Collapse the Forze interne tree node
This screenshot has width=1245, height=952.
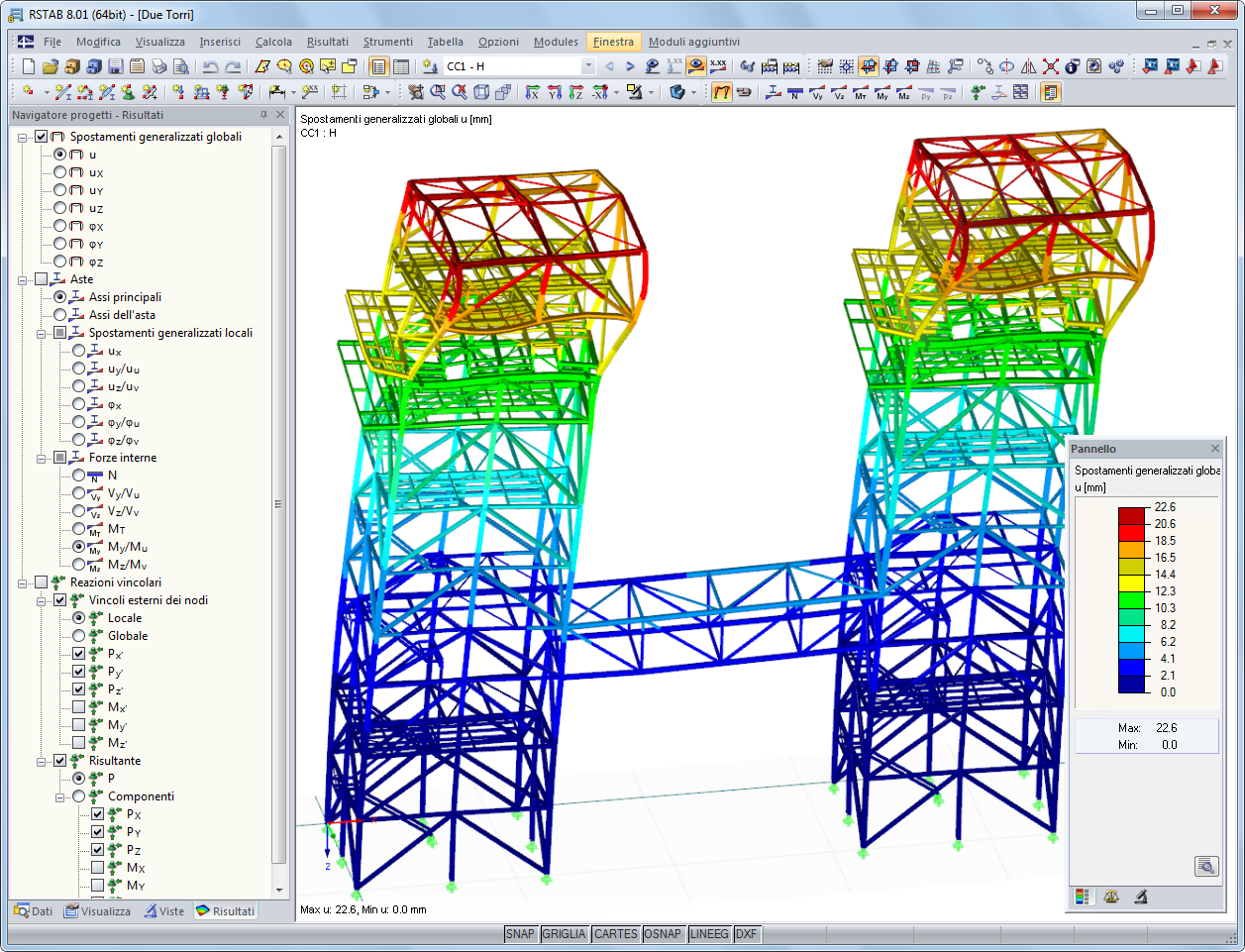(x=42, y=459)
